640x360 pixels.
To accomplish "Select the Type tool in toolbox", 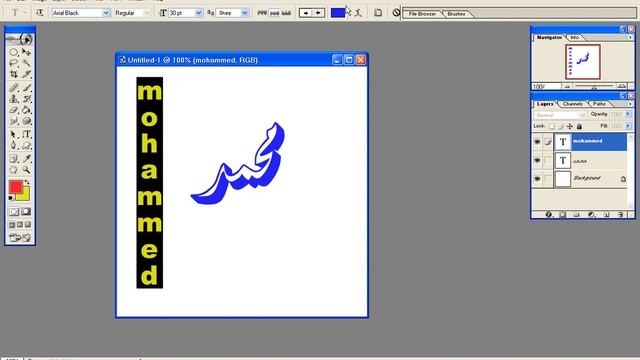I will pos(27,134).
